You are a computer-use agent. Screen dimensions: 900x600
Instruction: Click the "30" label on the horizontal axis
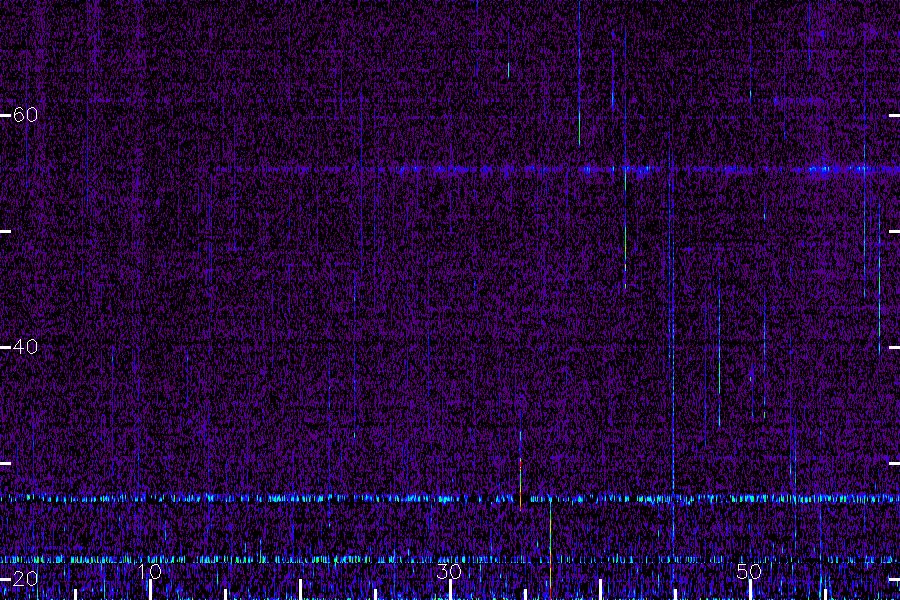(449, 572)
